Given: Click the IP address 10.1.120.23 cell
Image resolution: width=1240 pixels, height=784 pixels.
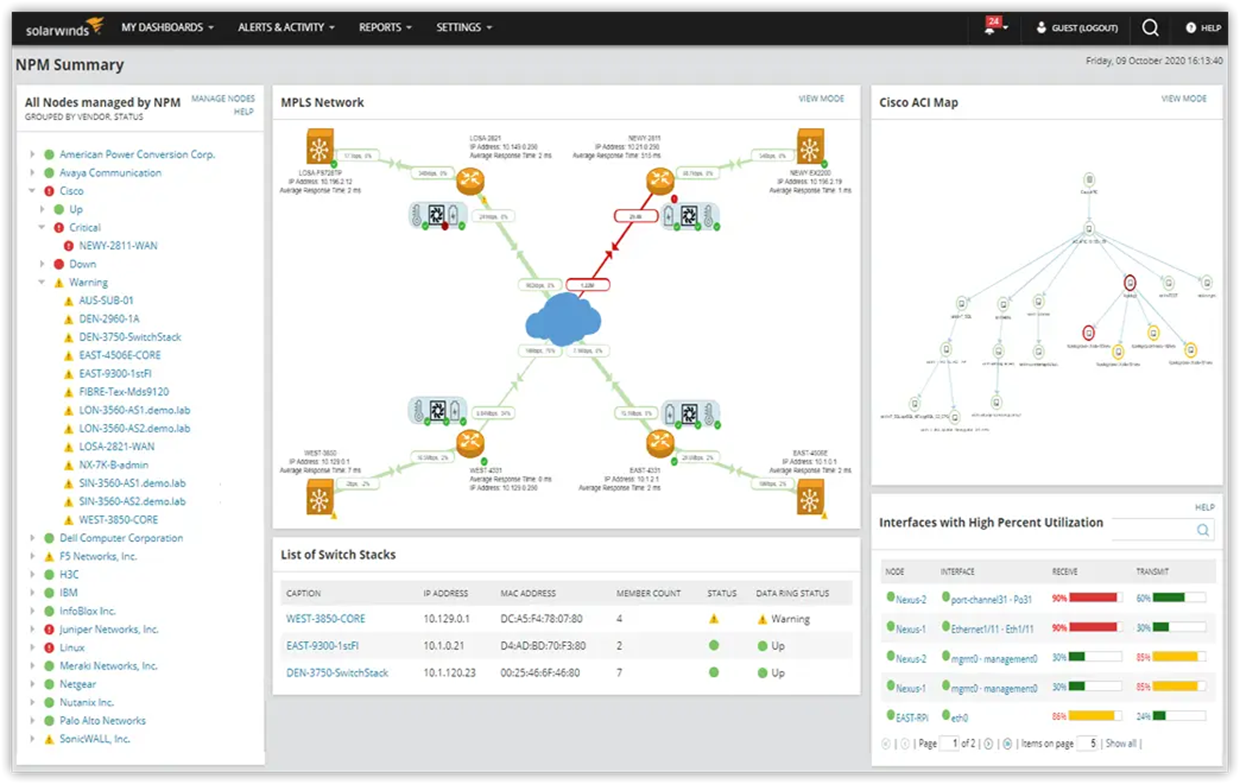Looking at the screenshot, I should pos(449,673).
